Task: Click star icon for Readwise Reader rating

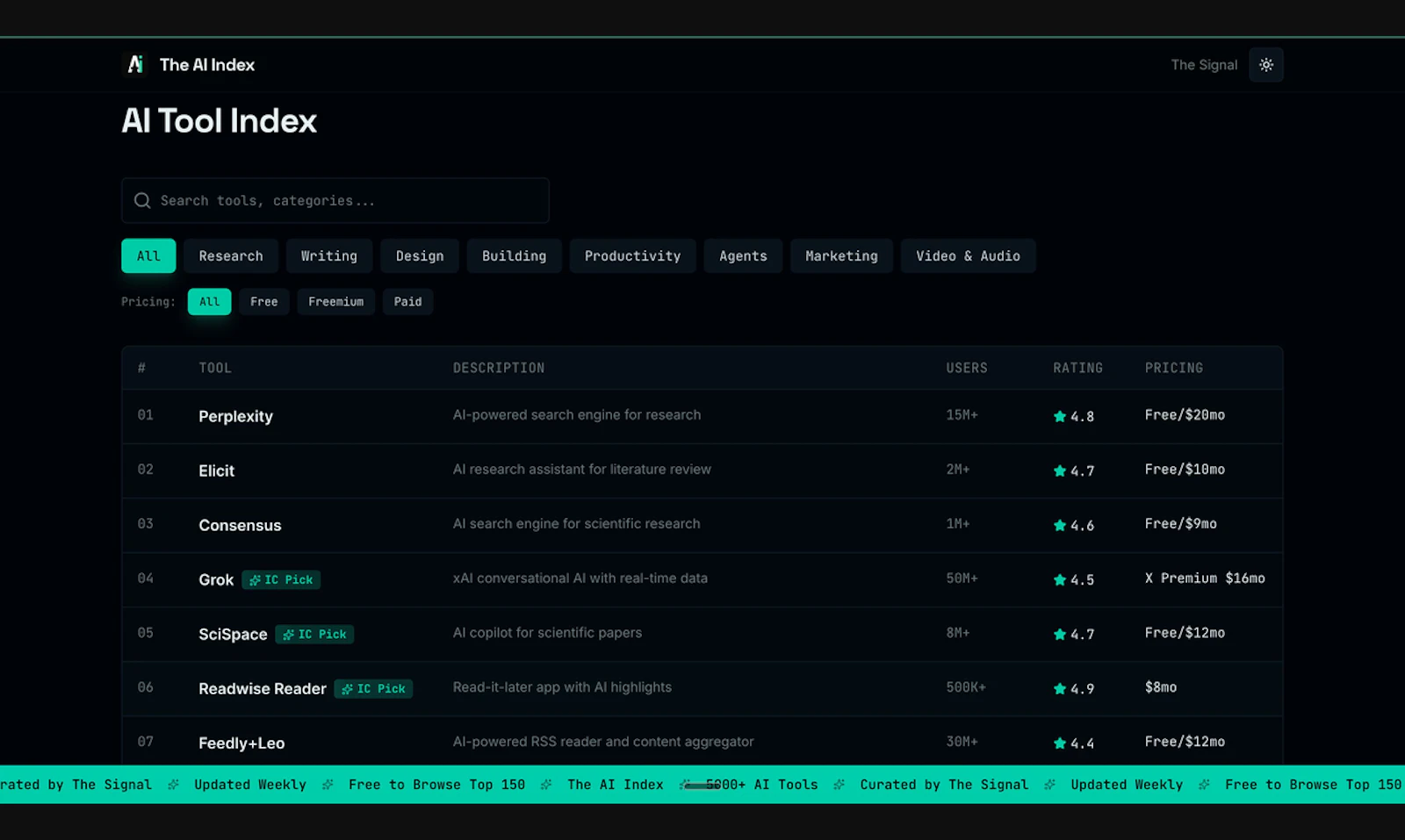Action: coord(1060,688)
